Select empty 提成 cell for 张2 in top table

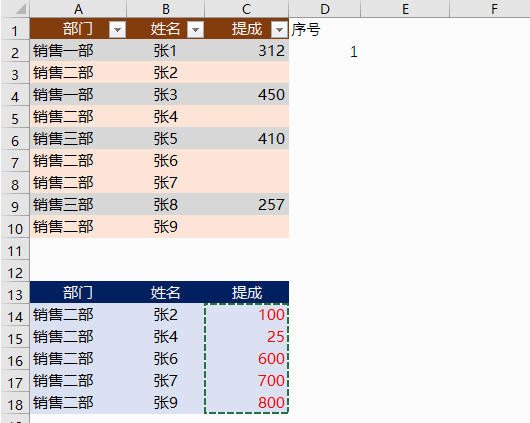coord(247,73)
